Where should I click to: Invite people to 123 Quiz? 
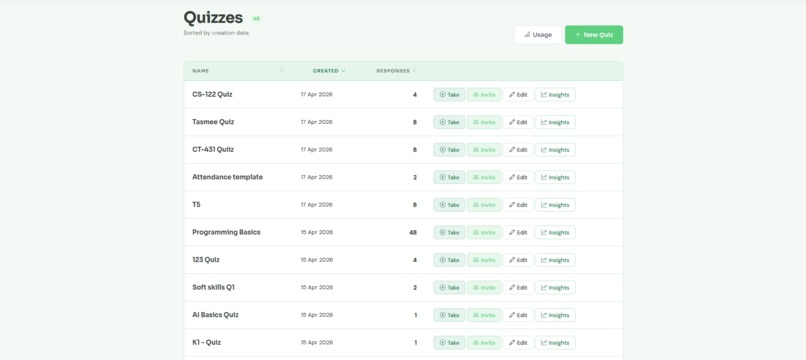coord(484,260)
